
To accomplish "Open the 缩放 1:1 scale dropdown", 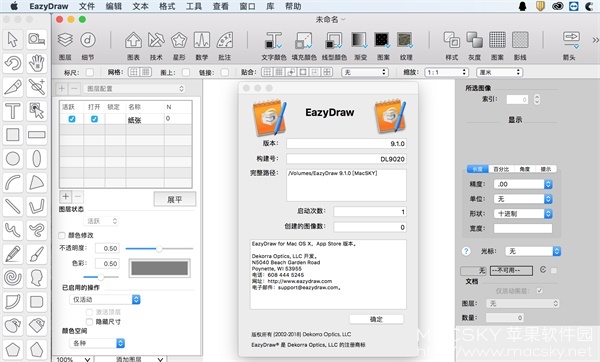I will pyautogui.click(x=447, y=72).
